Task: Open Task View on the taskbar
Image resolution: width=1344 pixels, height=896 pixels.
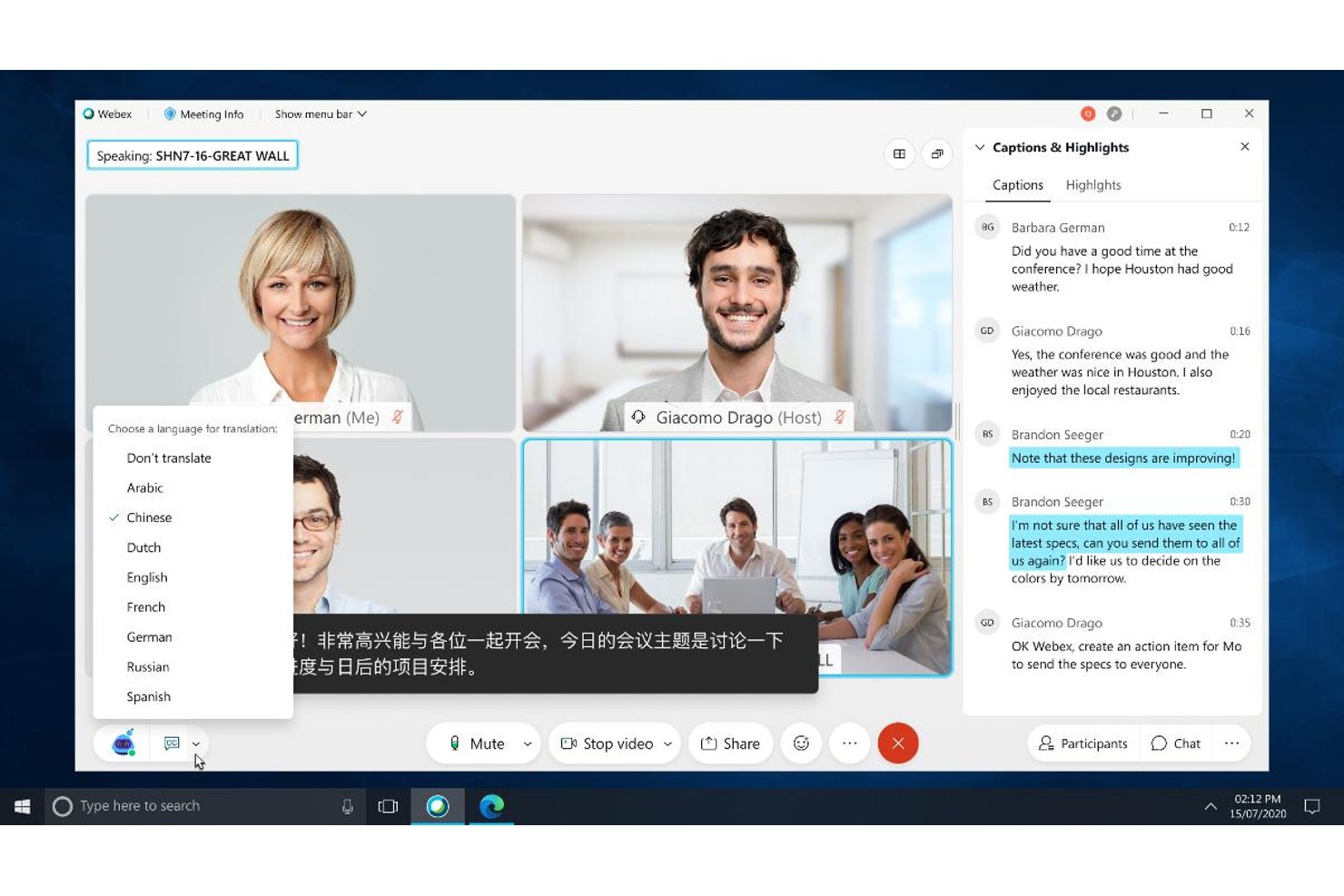Action: 388,806
